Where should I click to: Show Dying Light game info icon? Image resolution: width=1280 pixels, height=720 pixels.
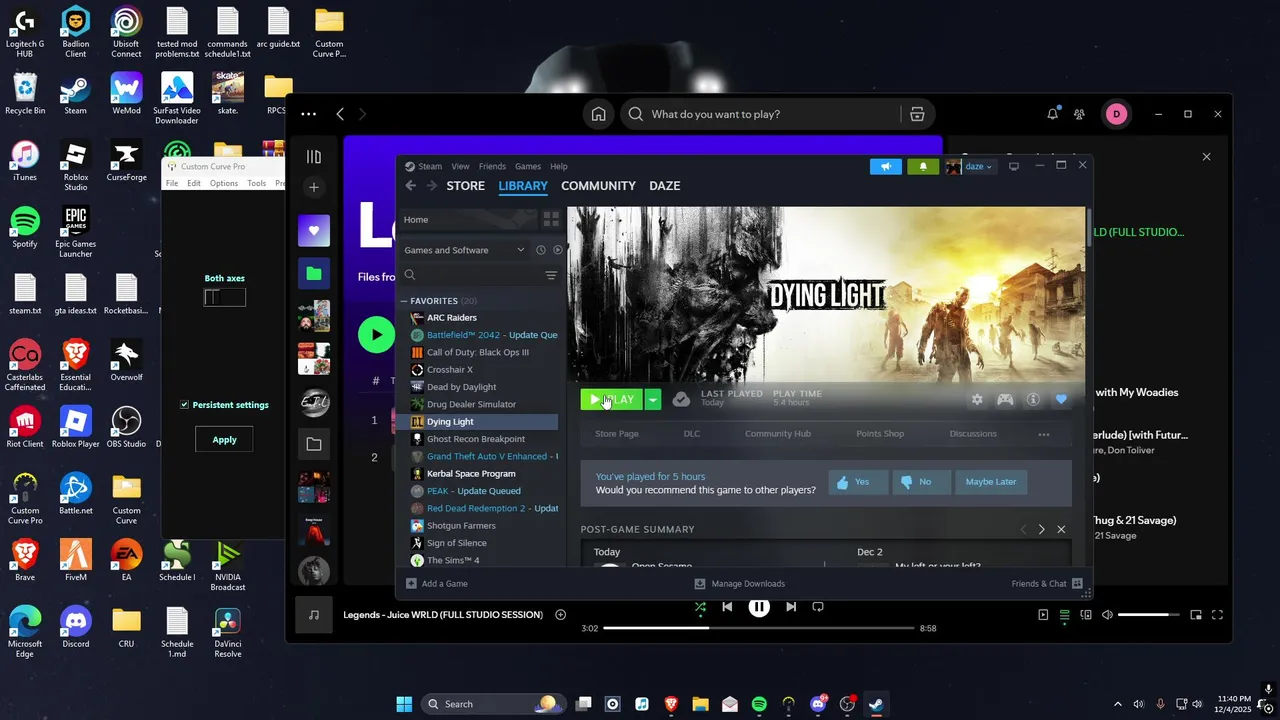[x=1033, y=399]
